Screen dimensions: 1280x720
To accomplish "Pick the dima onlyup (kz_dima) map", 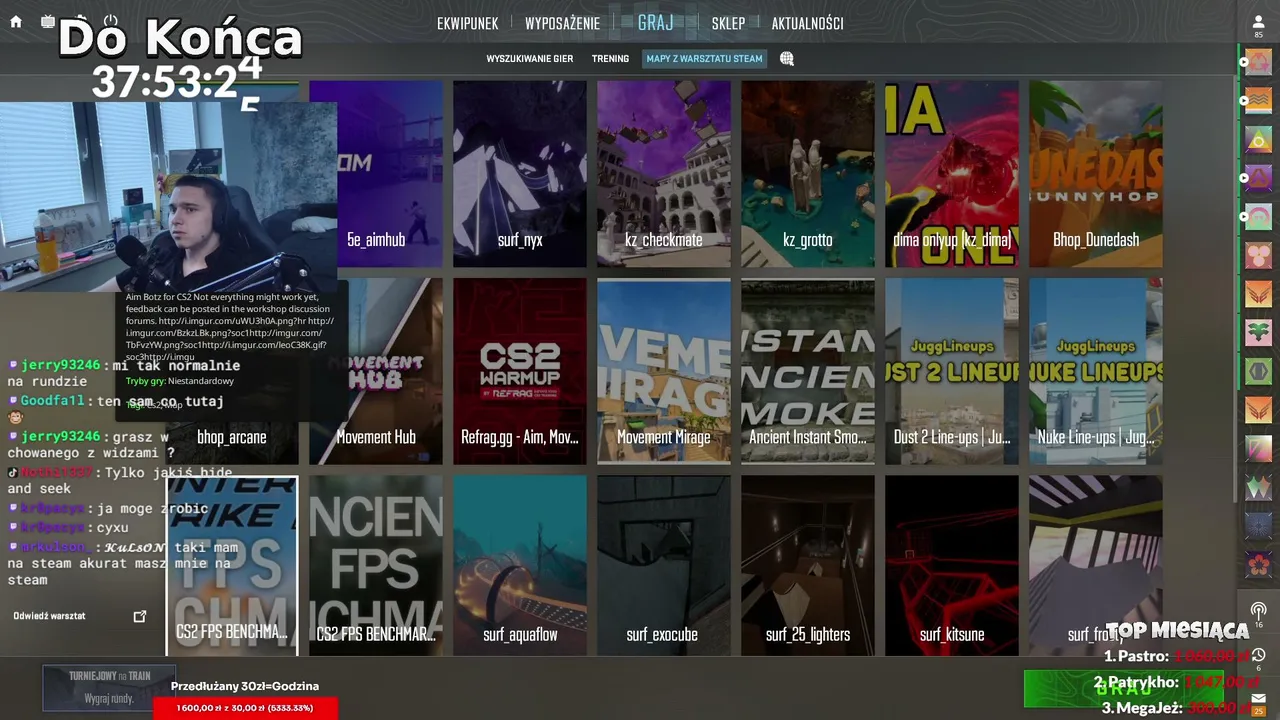I will coord(952,174).
